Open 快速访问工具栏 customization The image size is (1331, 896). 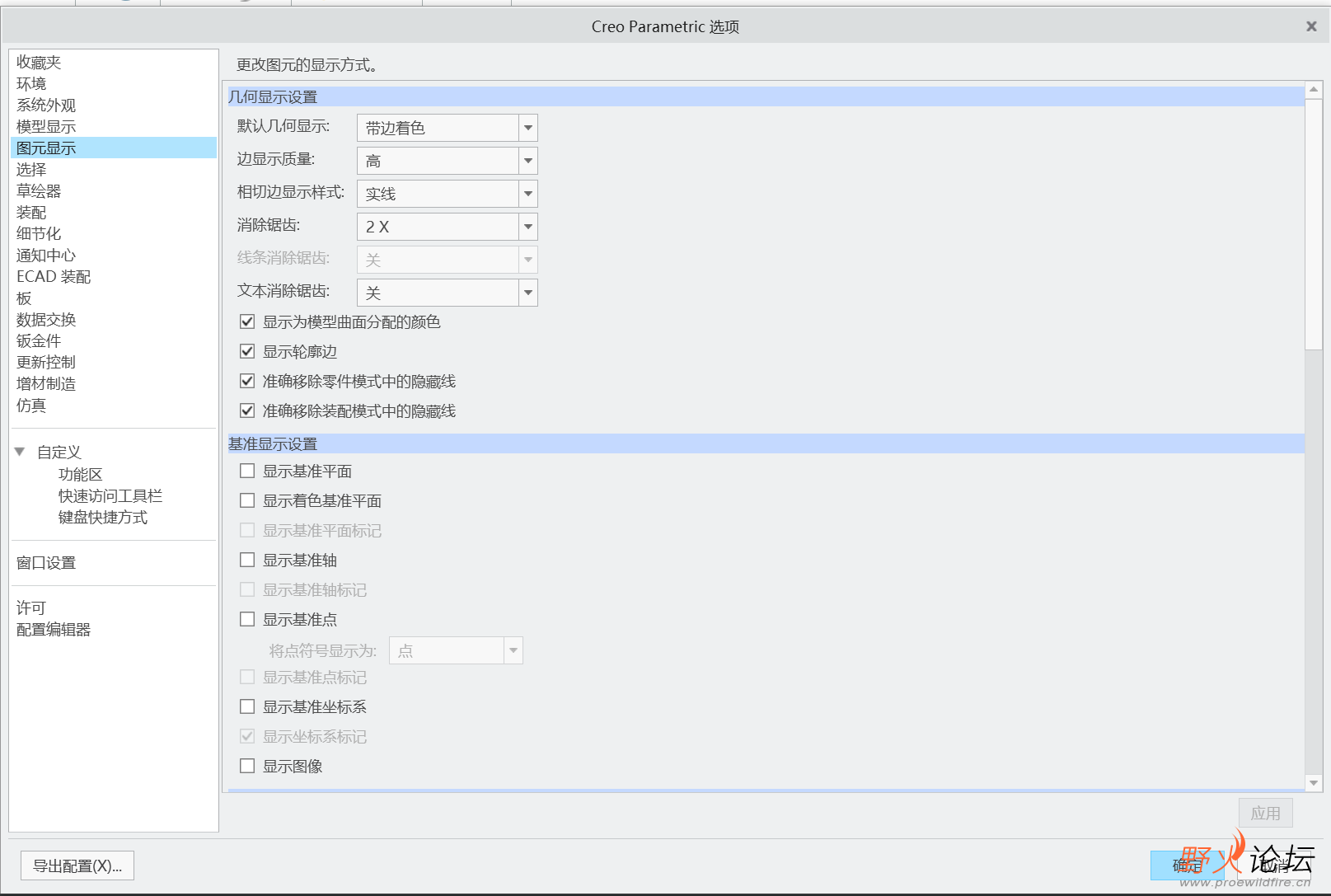pyautogui.click(x=110, y=496)
